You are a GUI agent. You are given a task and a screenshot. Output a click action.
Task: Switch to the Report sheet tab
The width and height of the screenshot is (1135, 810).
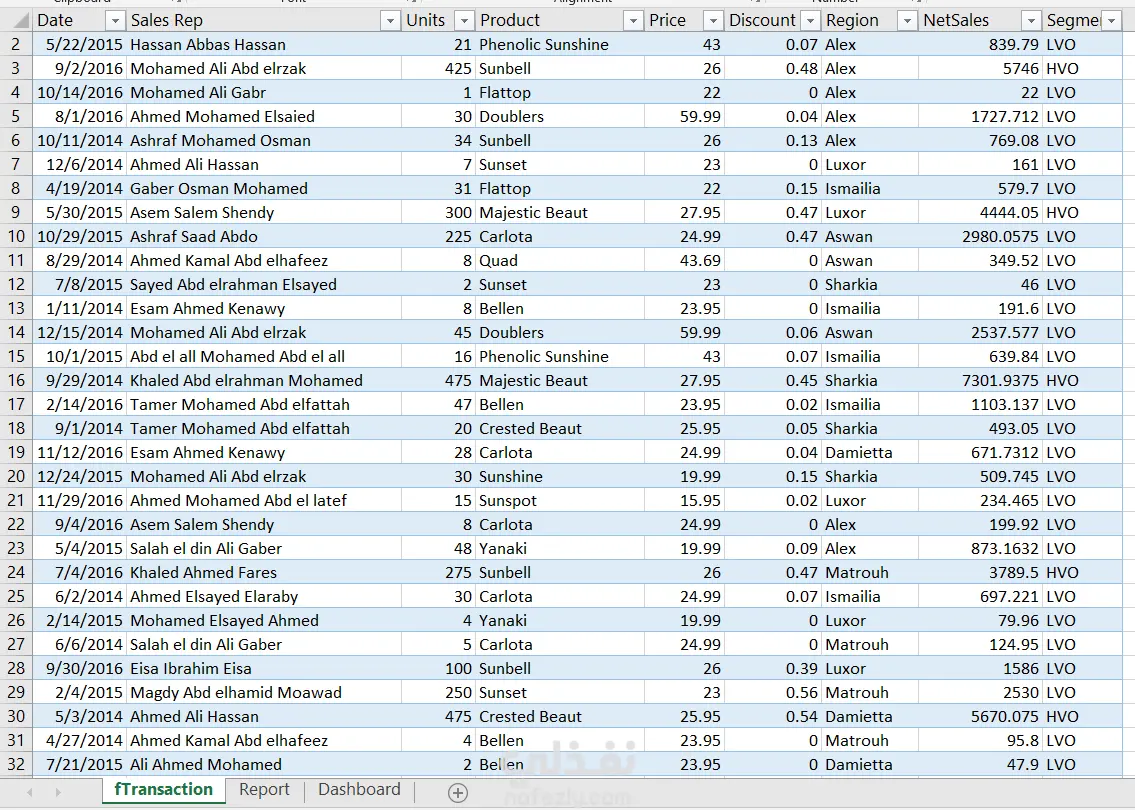[x=264, y=790]
